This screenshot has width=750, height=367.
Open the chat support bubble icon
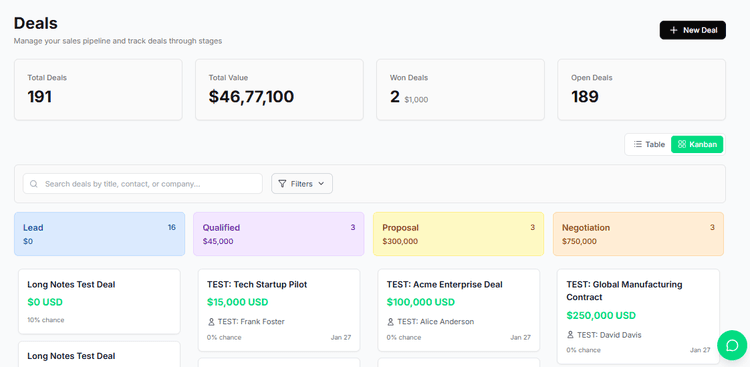pos(732,345)
